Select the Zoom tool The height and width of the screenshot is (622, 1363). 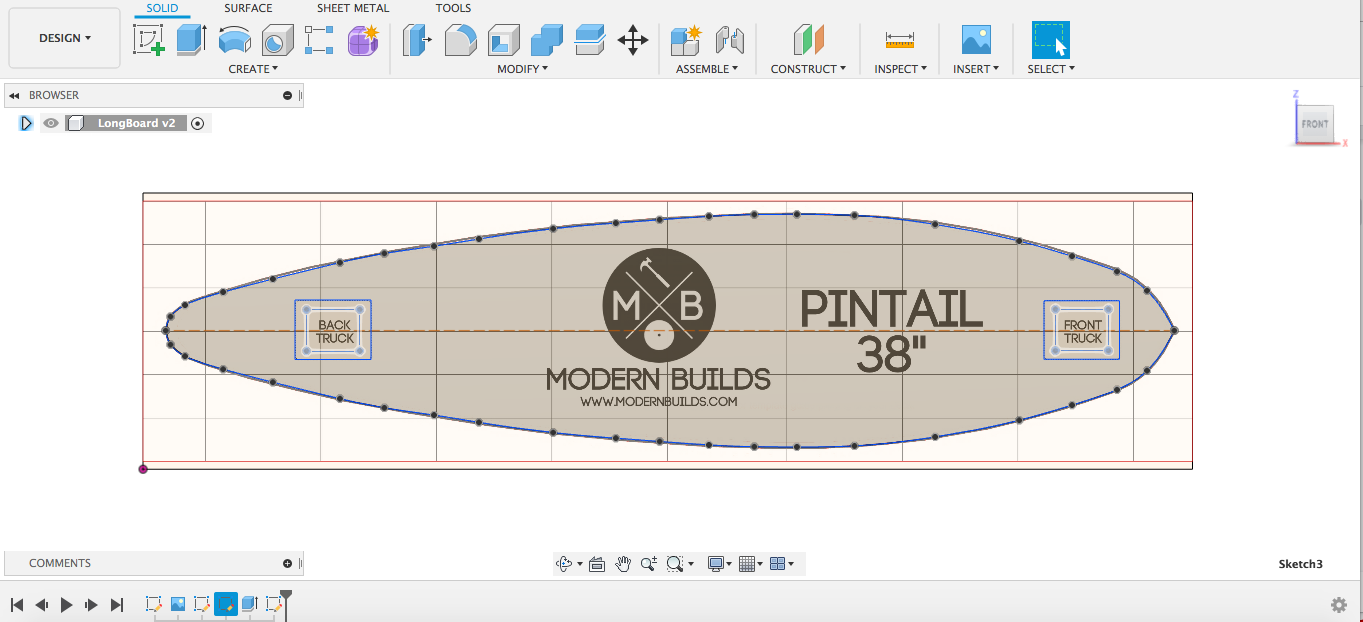pyautogui.click(x=649, y=564)
